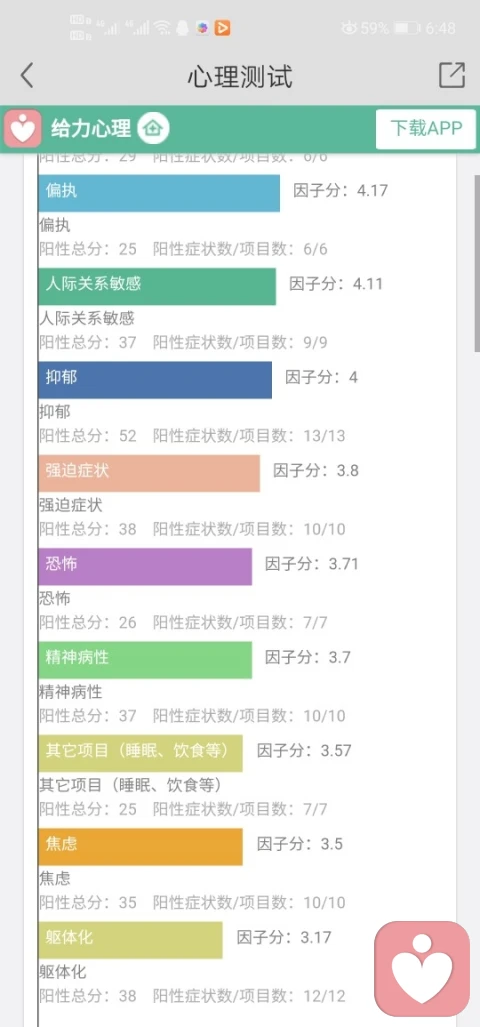Select the 其它项目（睡眠、饮食等） bar
The image size is (480, 1027).
tap(141, 753)
